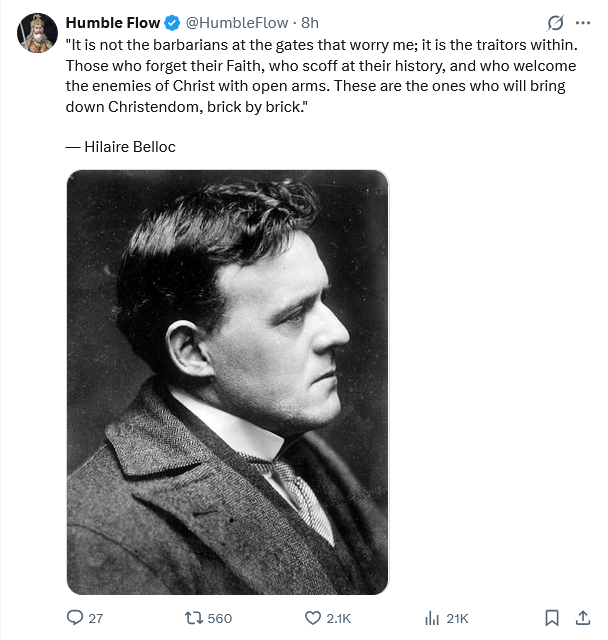
Task: Click the 27 replies count
Action: [x=96, y=618]
